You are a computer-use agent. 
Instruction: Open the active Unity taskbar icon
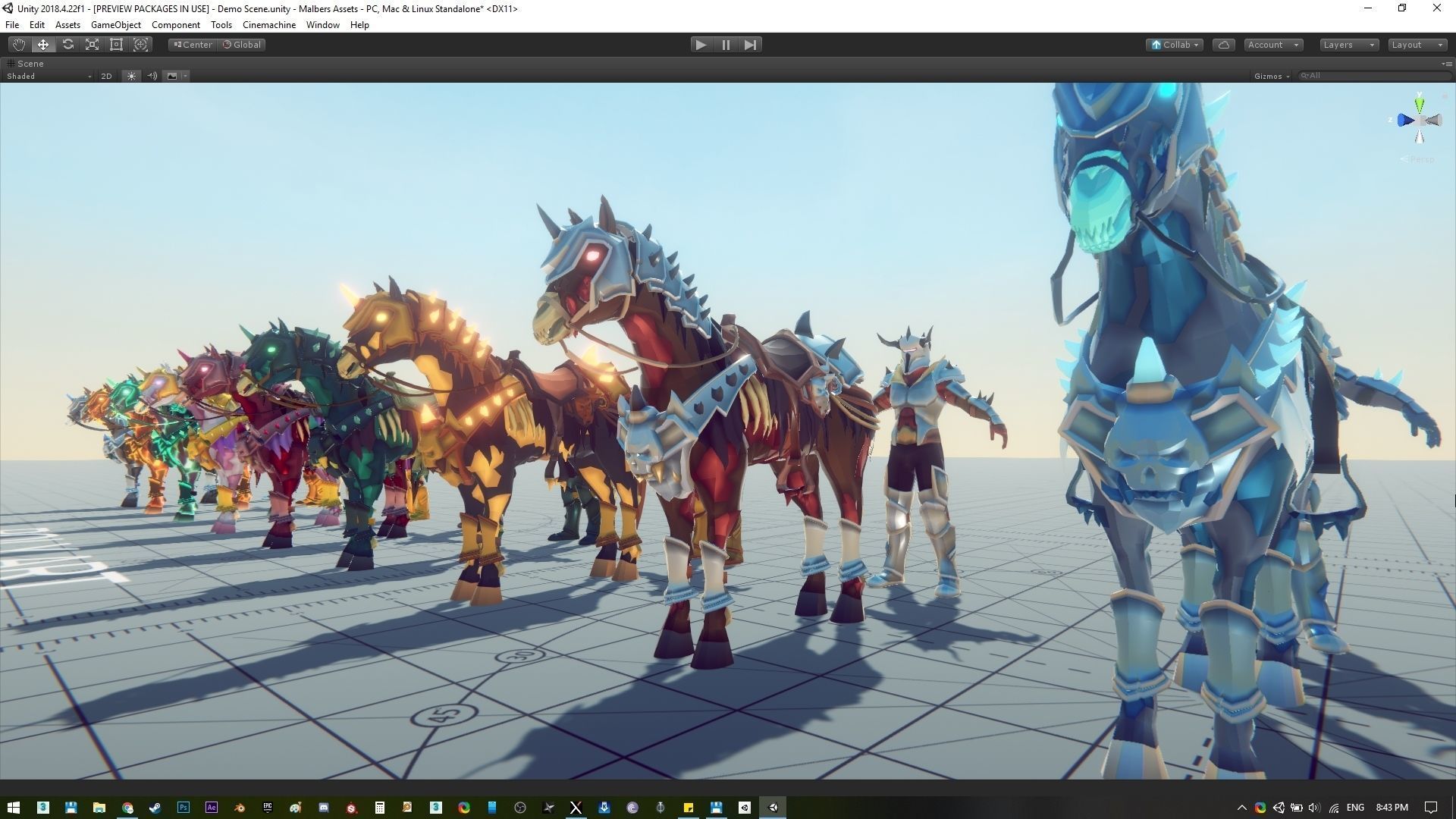point(773,808)
